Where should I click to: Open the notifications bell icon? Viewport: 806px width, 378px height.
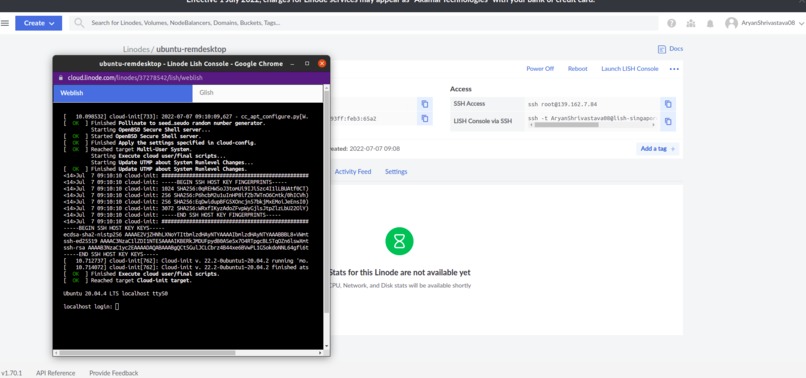[710, 23]
